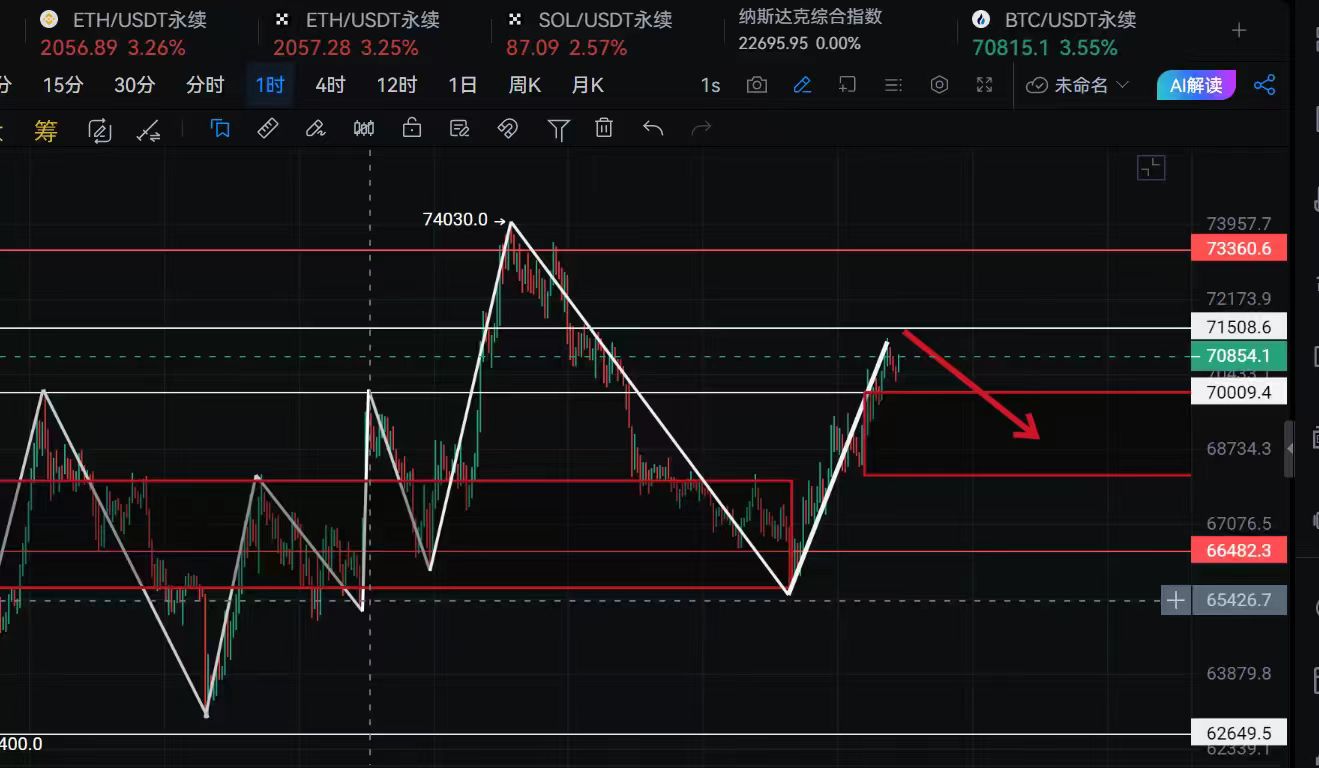Click the green 70854.1 current price label
Screen dimensions: 1319x768
coord(1239,356)
